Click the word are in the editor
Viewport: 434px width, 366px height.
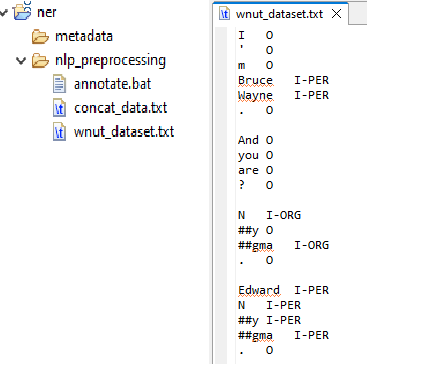click(248, 170)
